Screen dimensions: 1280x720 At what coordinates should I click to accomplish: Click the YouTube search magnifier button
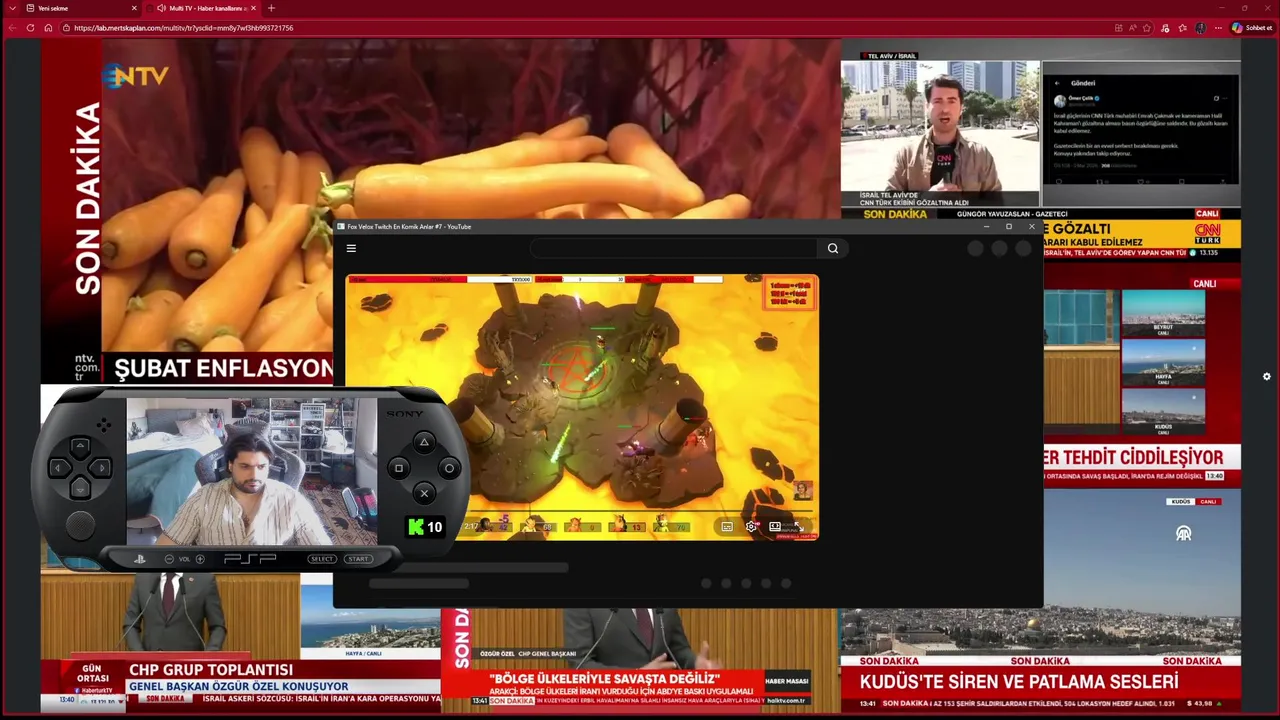(833, 248)
